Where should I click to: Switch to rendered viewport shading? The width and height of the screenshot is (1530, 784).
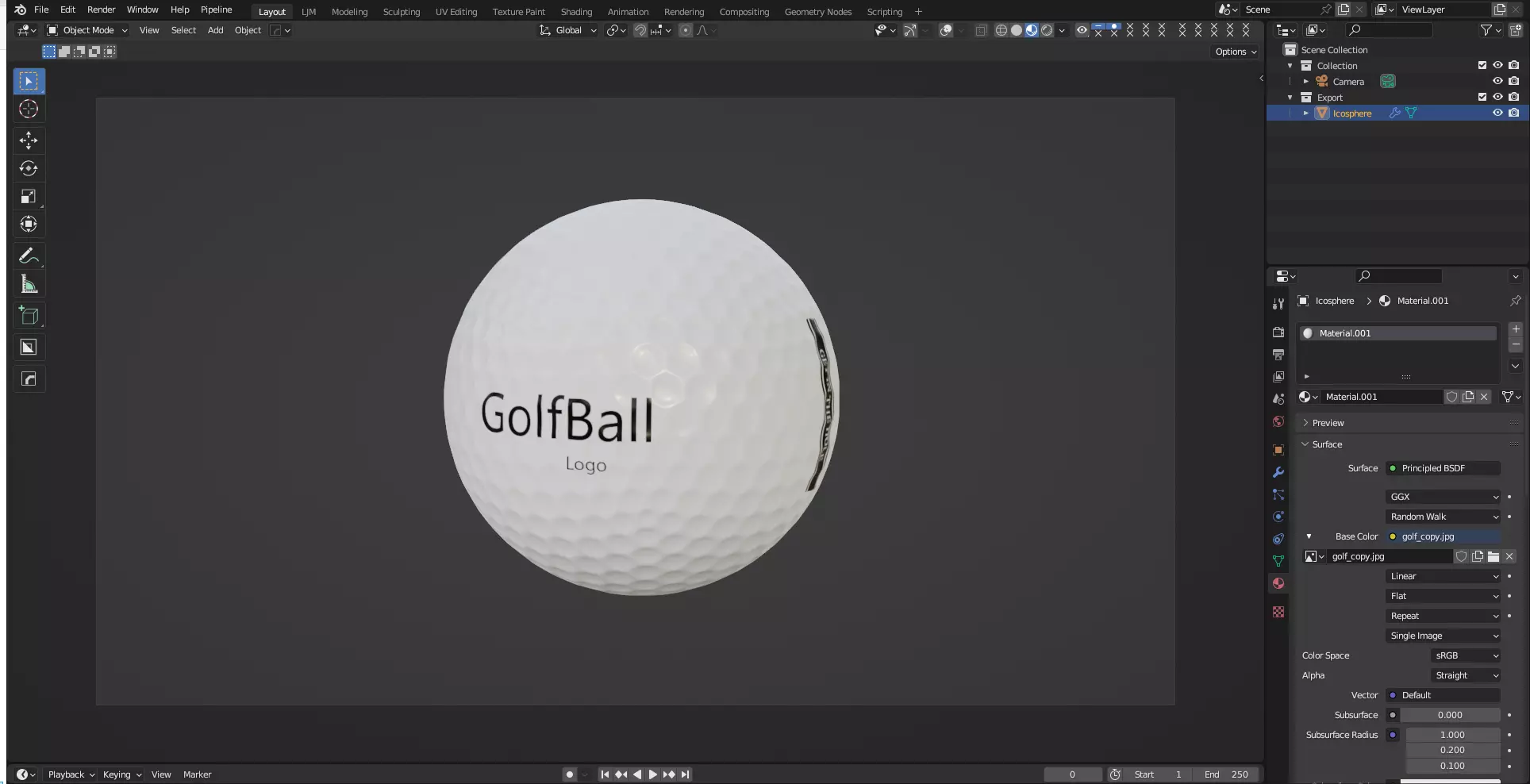coord(1047,30)
